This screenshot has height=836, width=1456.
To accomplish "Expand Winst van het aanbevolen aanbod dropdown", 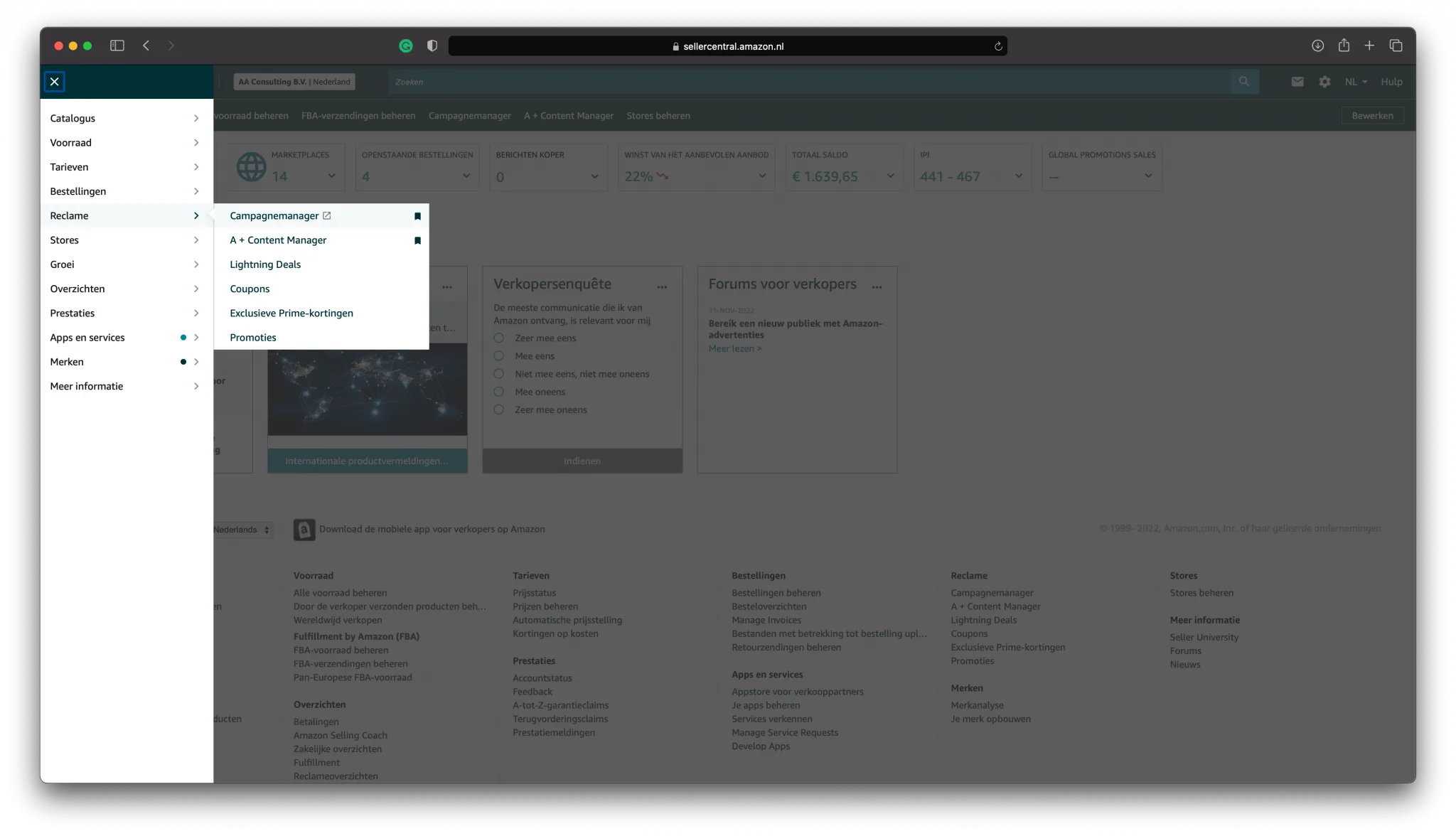I will [762, 176].
